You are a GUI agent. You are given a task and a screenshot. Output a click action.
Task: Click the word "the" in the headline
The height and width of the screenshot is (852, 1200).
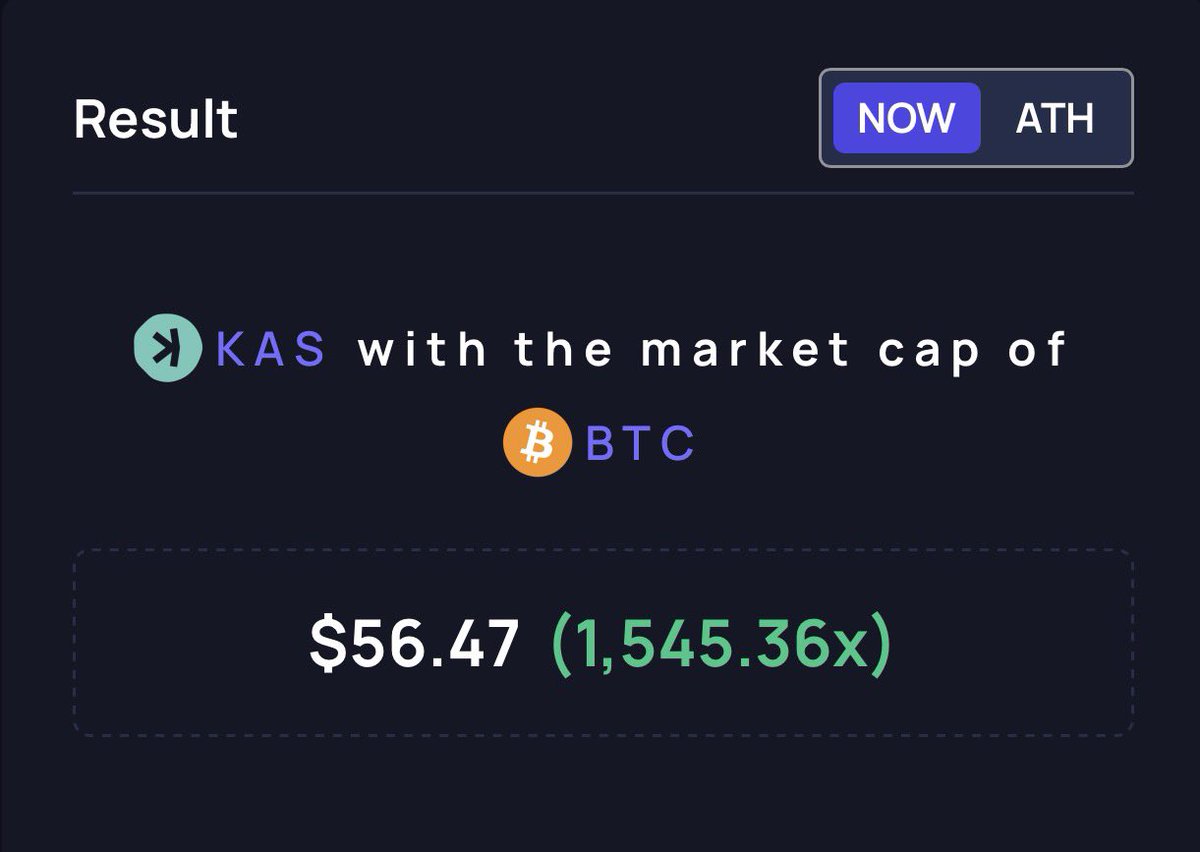565,349
